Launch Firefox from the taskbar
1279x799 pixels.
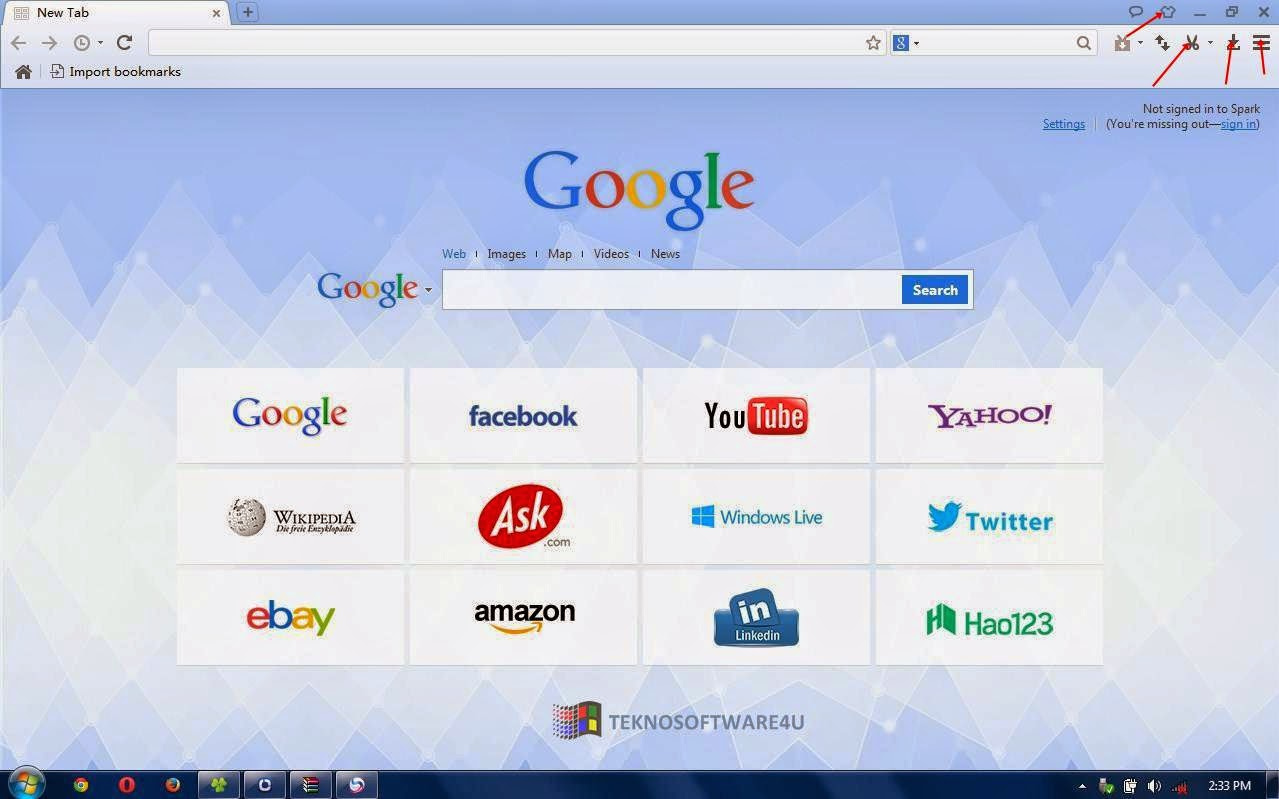coord(173,785)
